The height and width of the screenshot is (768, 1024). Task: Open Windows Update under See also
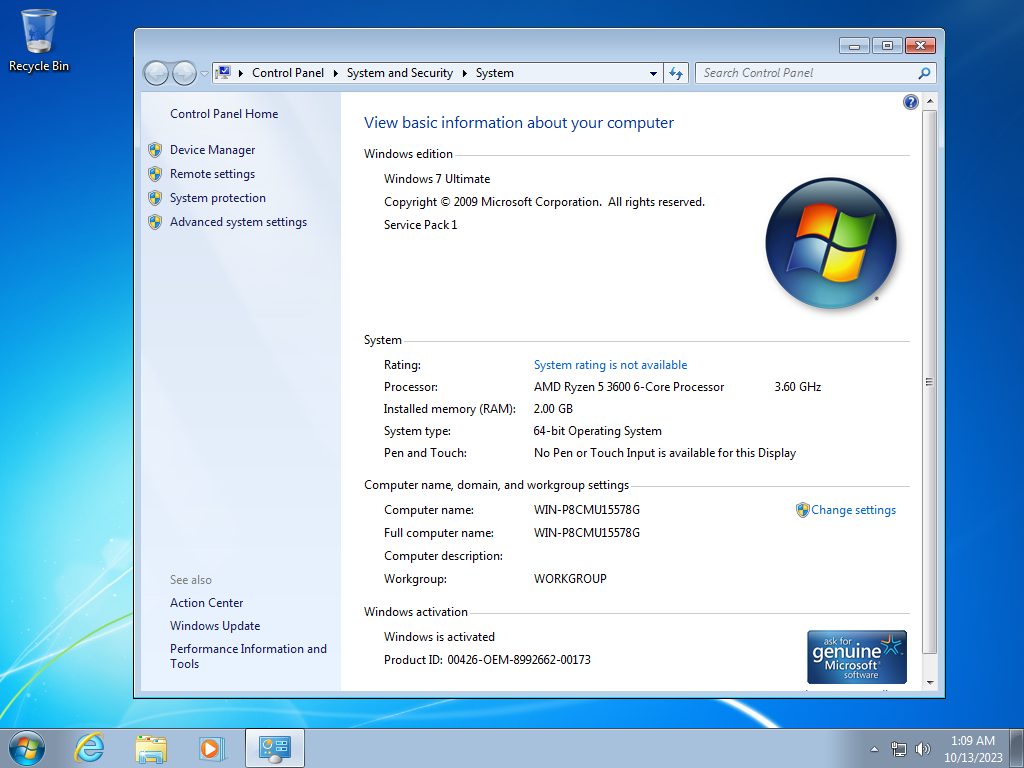point(215,626)
